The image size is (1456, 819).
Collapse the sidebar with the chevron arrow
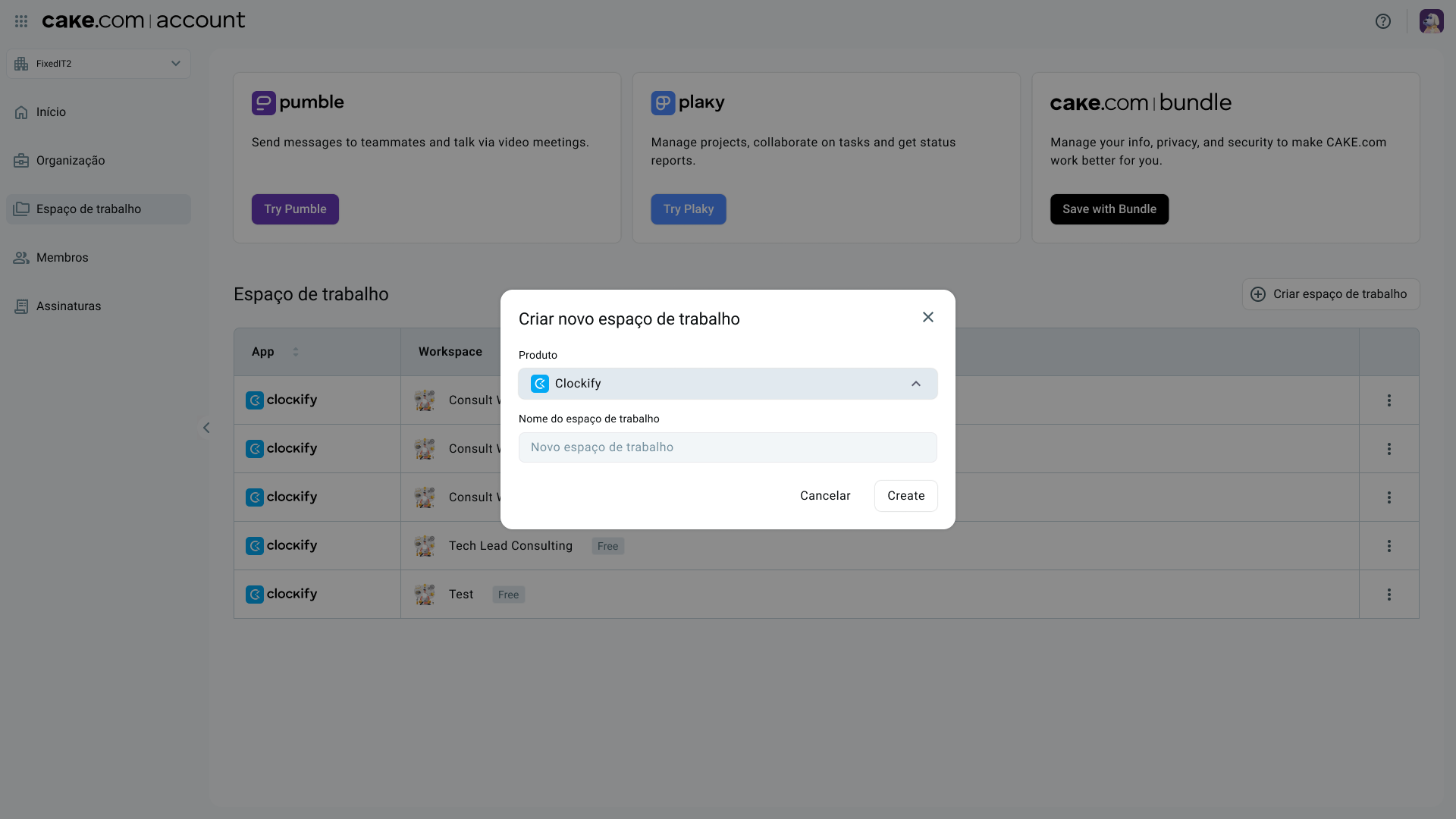tap(206, 428)
